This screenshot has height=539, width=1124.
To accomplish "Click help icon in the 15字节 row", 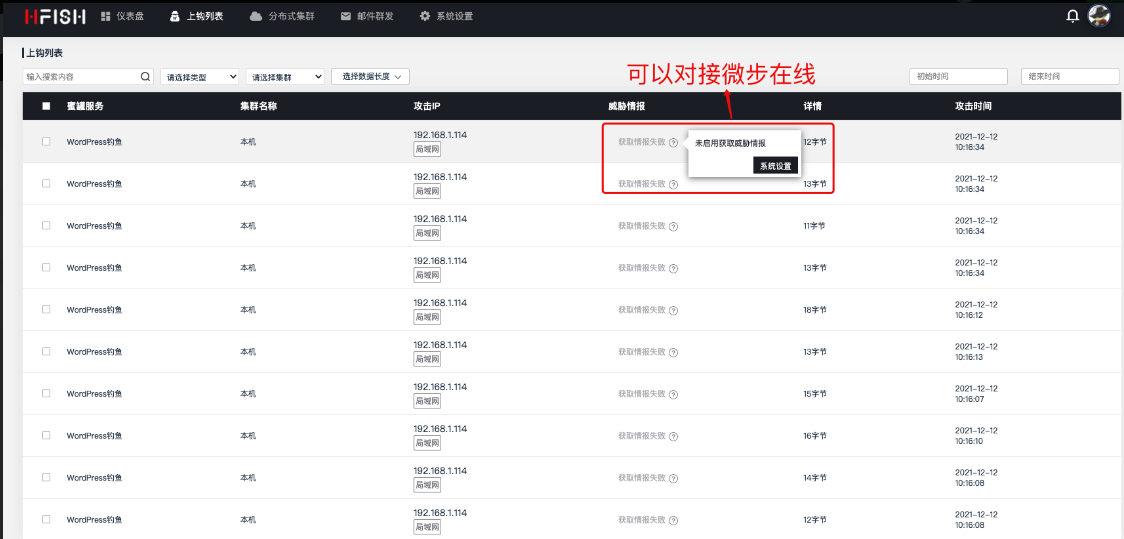I will [673, 394].
